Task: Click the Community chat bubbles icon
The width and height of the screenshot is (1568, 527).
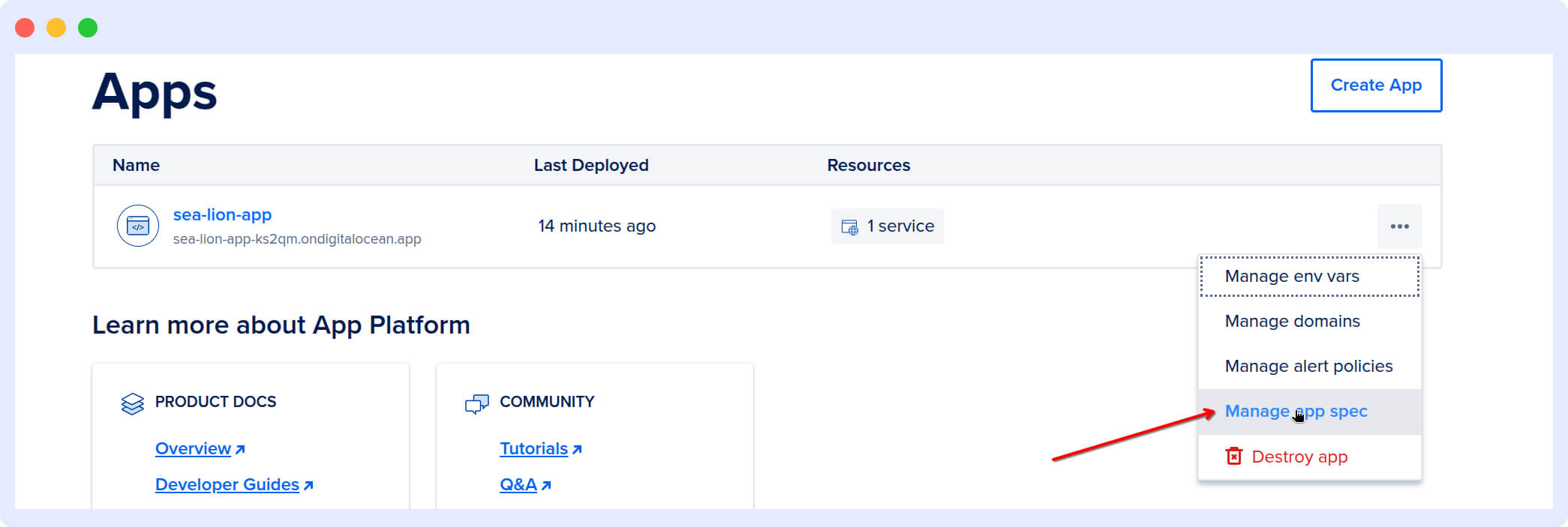Action: (x=476, y=404)
